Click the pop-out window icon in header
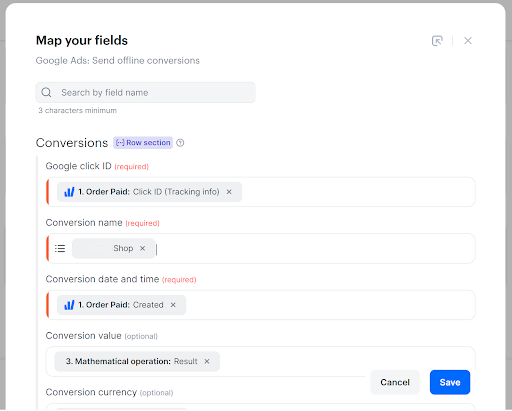Image resolution: width=512 pixels, height=411 pixels. point(437,41)
